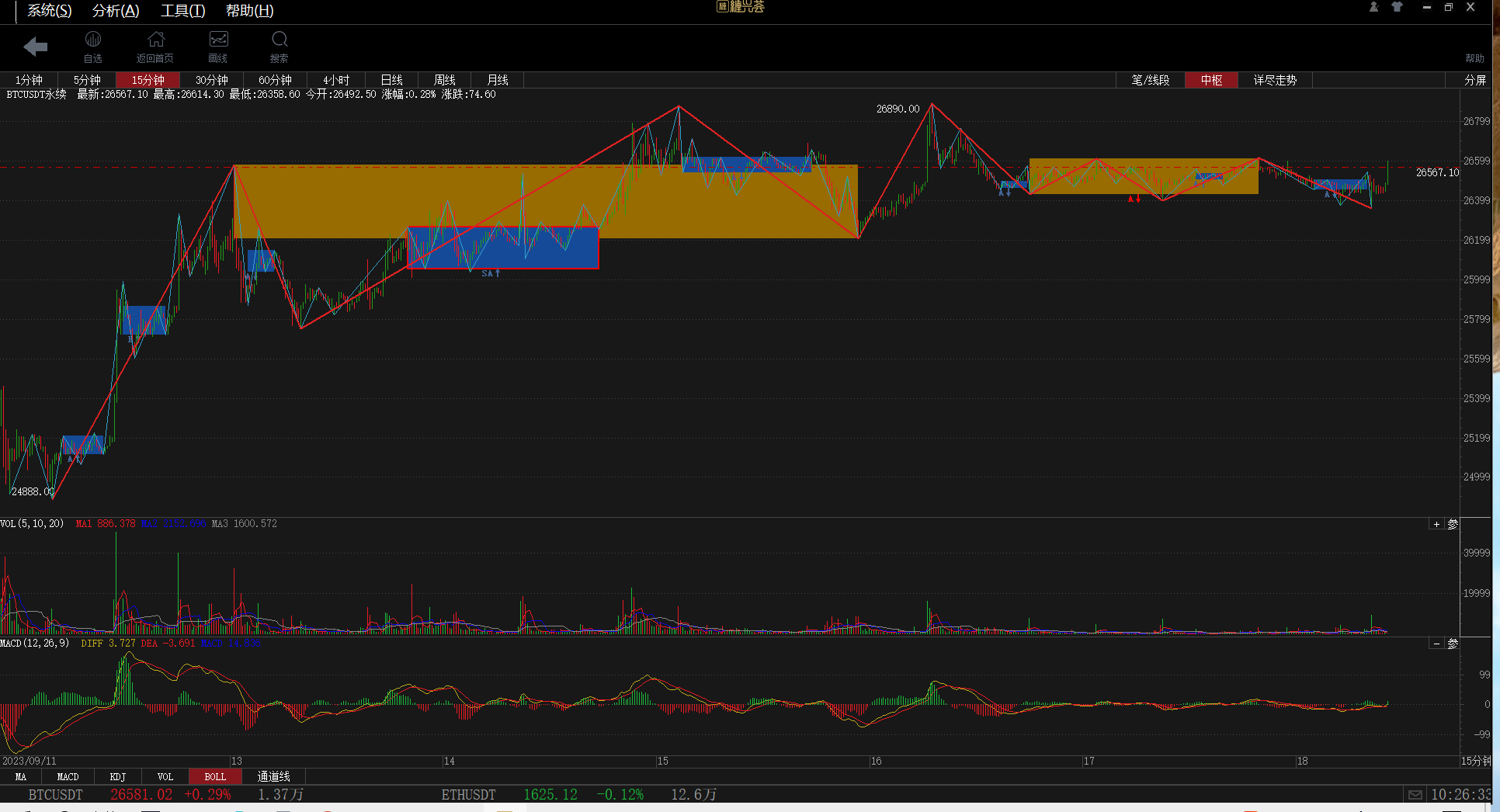The height and width of the screenshot is (812, 1500).
Task: Switch to 1分钟 timeframe
Action: coord(29,80)
